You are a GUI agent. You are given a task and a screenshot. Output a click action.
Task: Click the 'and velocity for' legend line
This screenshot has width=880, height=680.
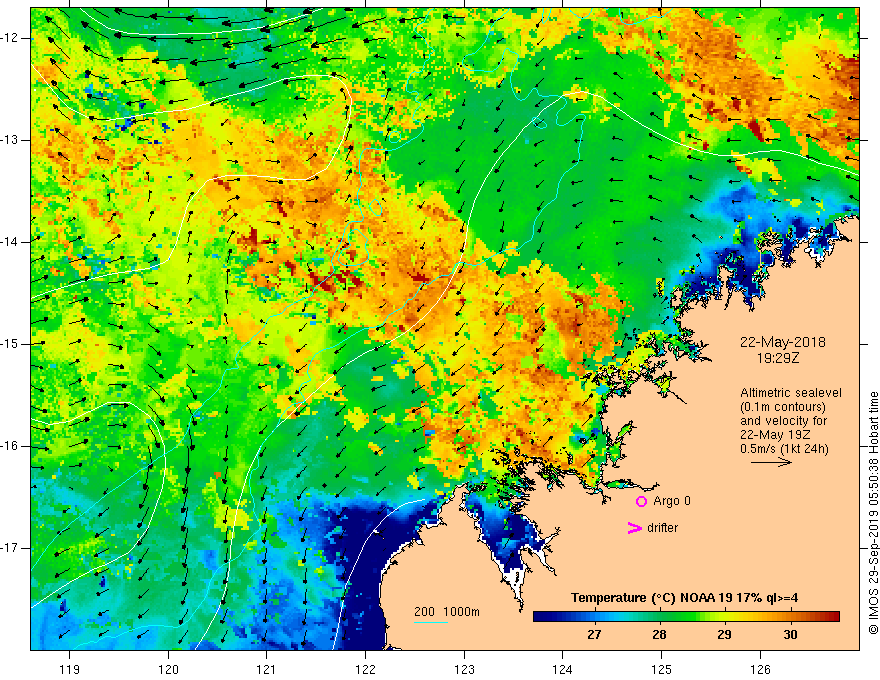[x=783, y=421]
